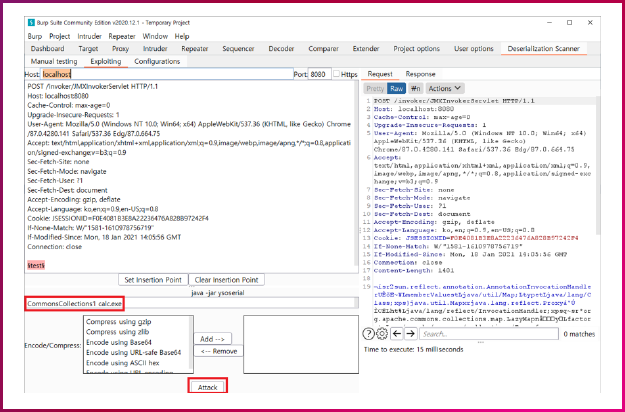Expand the Actions dropdown
This screenshot has width=625, height=412.
coord(444,88)
